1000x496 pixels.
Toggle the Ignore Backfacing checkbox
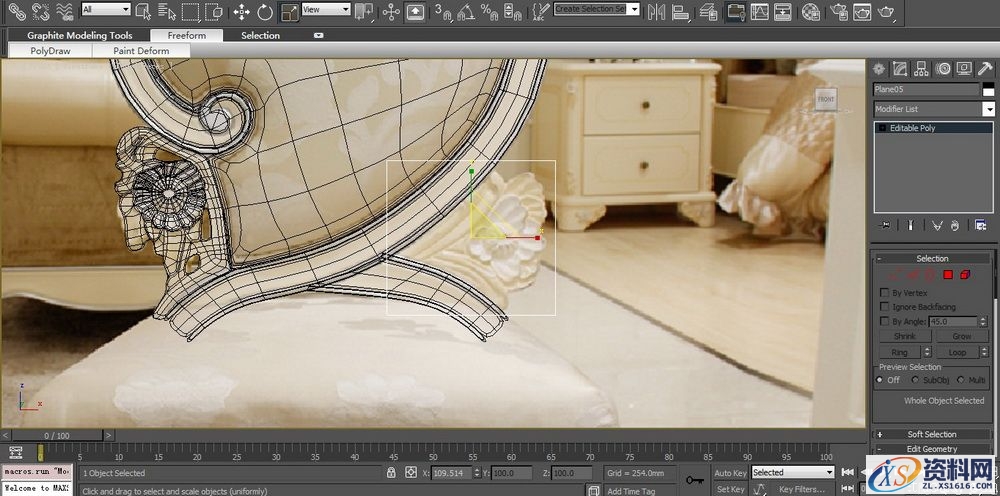884,307
